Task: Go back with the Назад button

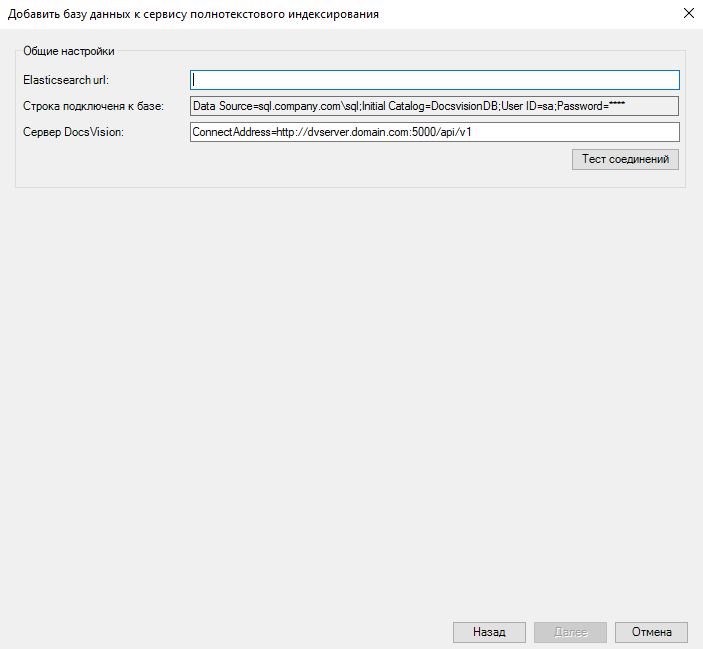Action: (x=489, y=632)
